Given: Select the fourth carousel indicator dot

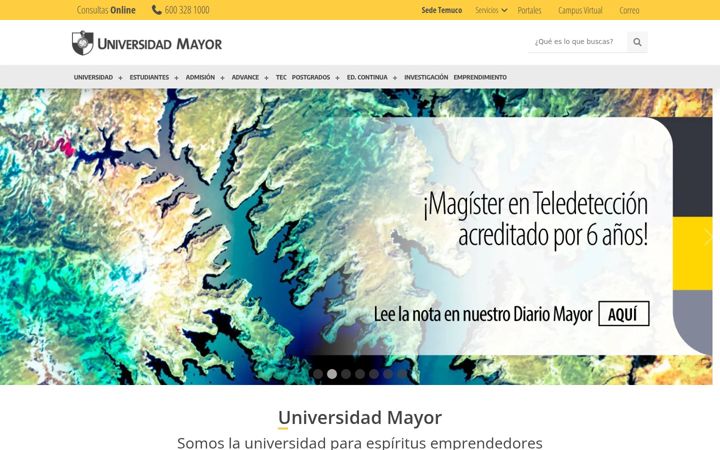Looking at the screenshot, I should coord(360,374).
